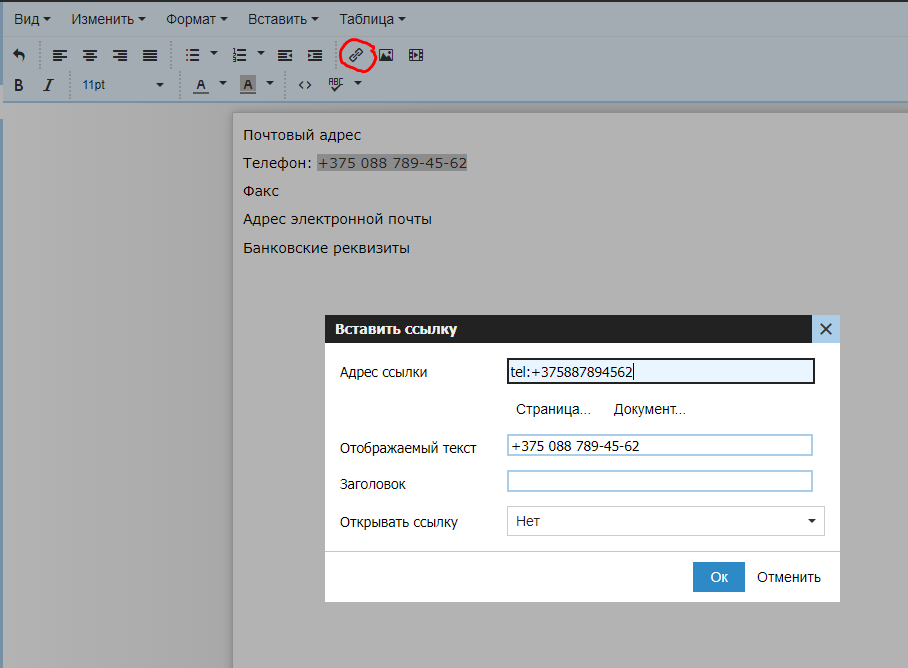
Task: Expand the 11pt font size dropdown
Action: pos(123,85)
